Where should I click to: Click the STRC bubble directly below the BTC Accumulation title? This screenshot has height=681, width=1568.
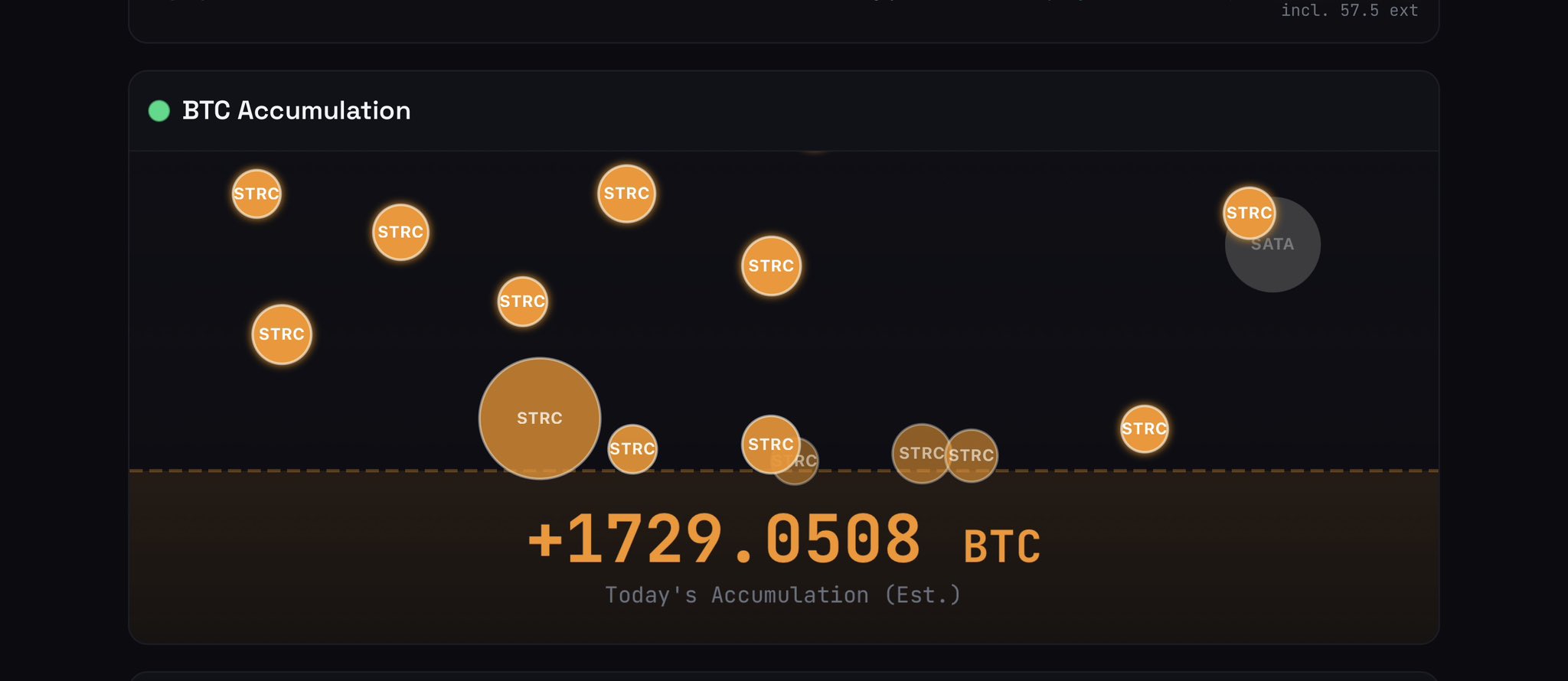256,194
